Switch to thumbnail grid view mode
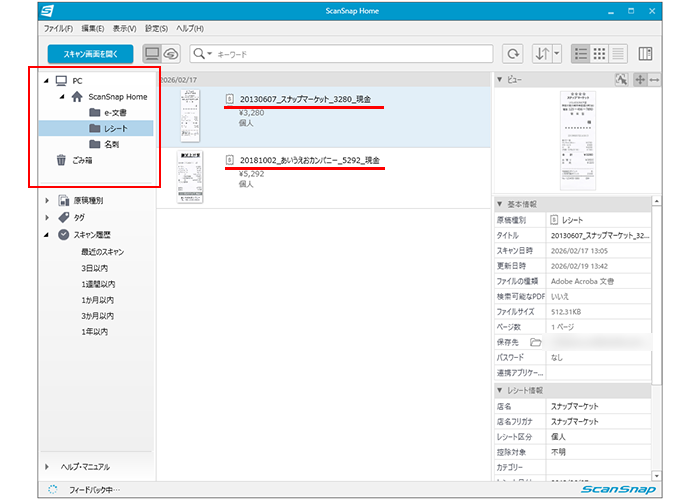Screen dimensions: 700x500 tap(600, 53)
